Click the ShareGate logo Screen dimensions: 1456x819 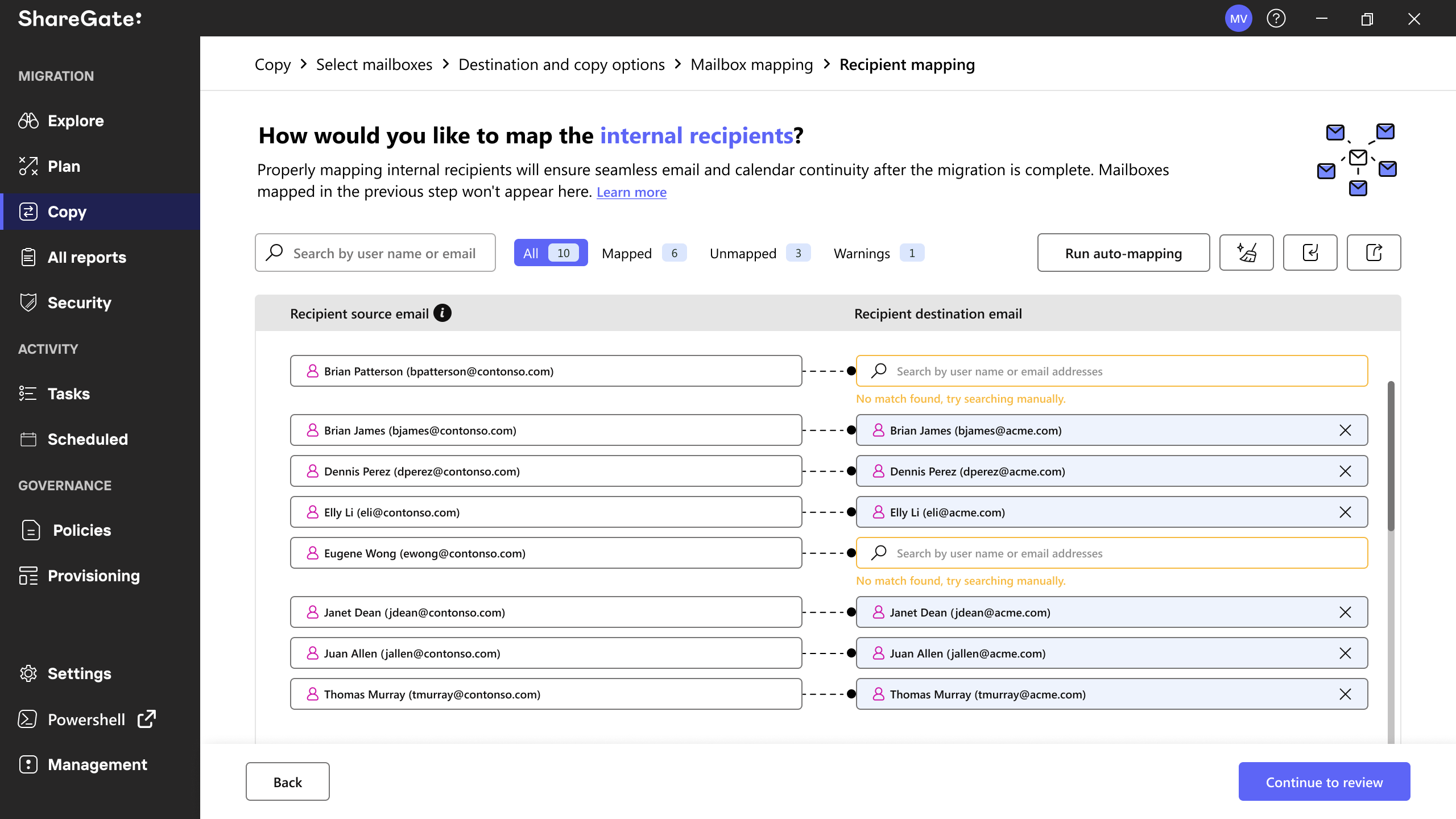tap(80, 19)
